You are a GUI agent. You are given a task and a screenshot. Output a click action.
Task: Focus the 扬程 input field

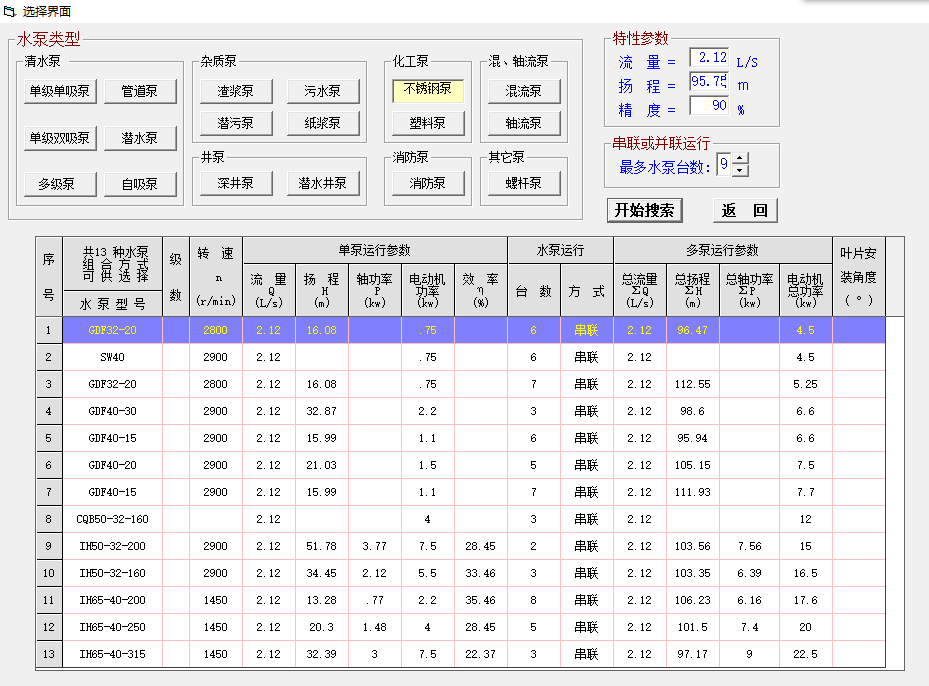pos(709,81)
